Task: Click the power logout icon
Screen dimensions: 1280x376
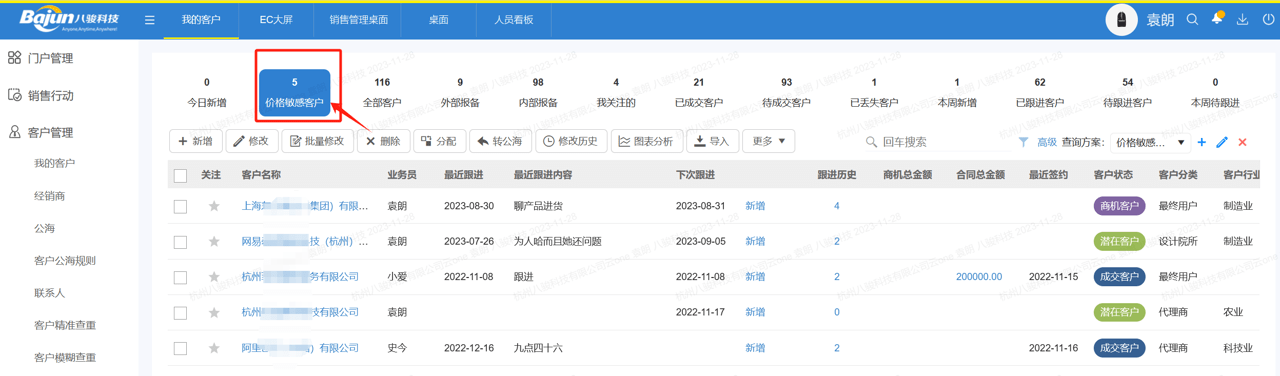Action: click(1268, 20)
